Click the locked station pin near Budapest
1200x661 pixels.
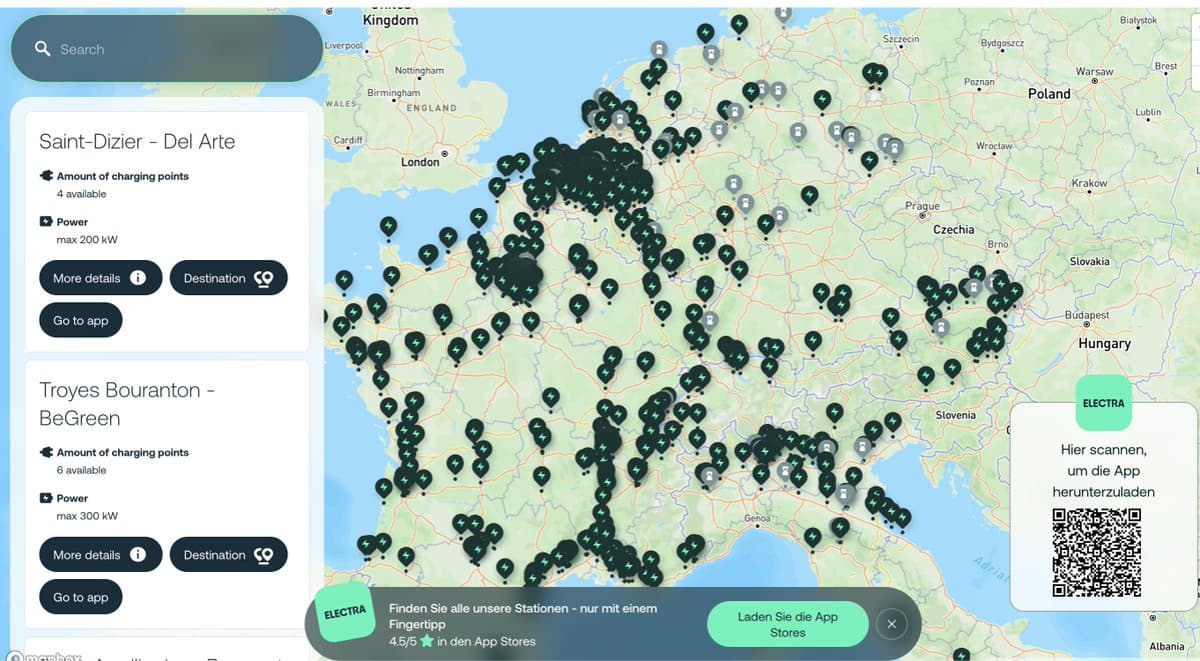pos(973,287)
